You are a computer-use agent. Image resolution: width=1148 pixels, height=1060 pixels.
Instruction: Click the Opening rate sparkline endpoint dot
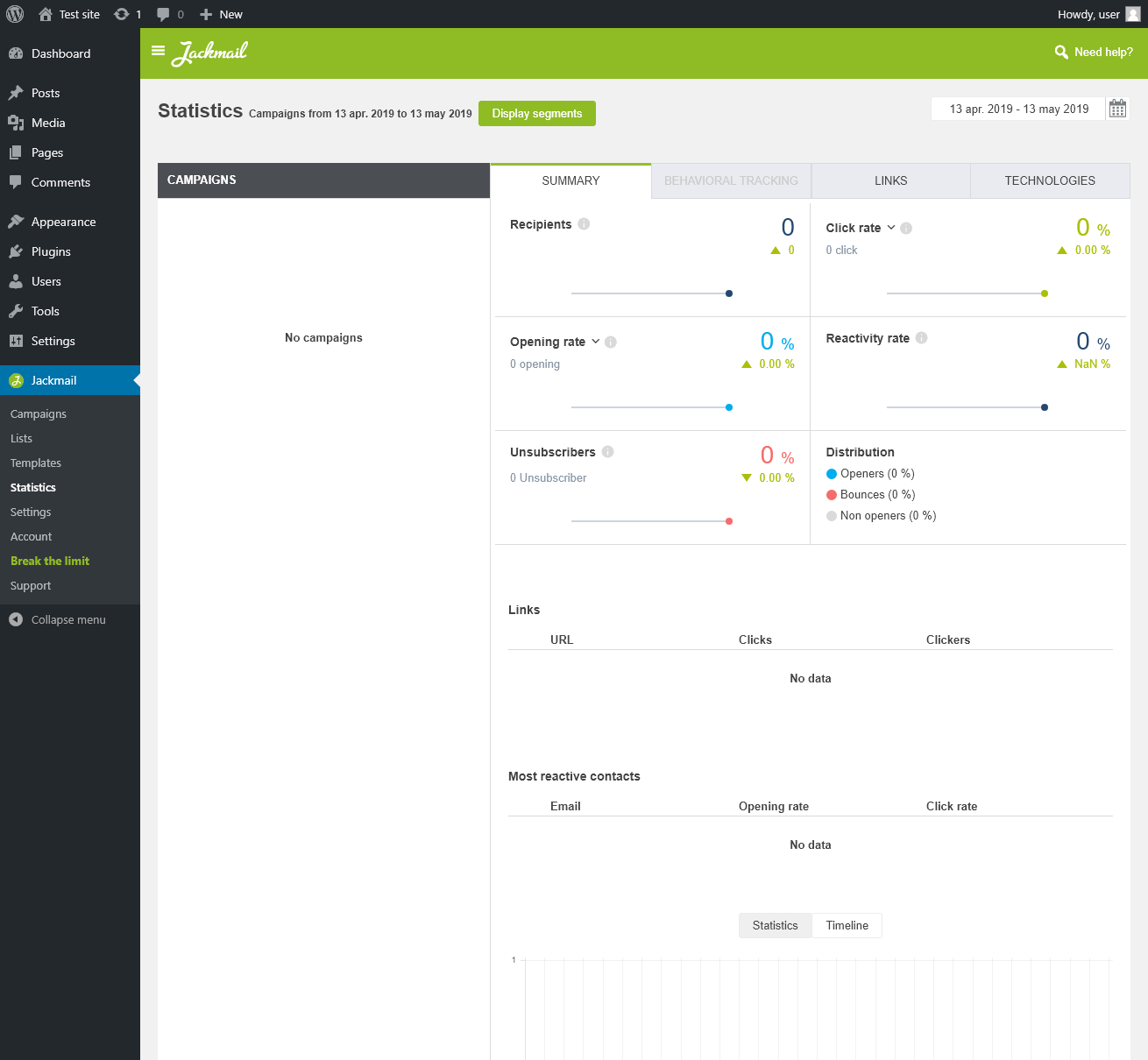(x=729, y=407)
